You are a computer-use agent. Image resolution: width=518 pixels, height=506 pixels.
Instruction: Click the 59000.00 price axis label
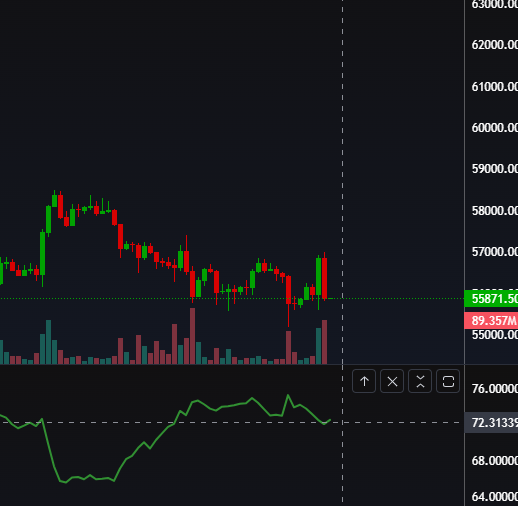[x=495, y=168]
